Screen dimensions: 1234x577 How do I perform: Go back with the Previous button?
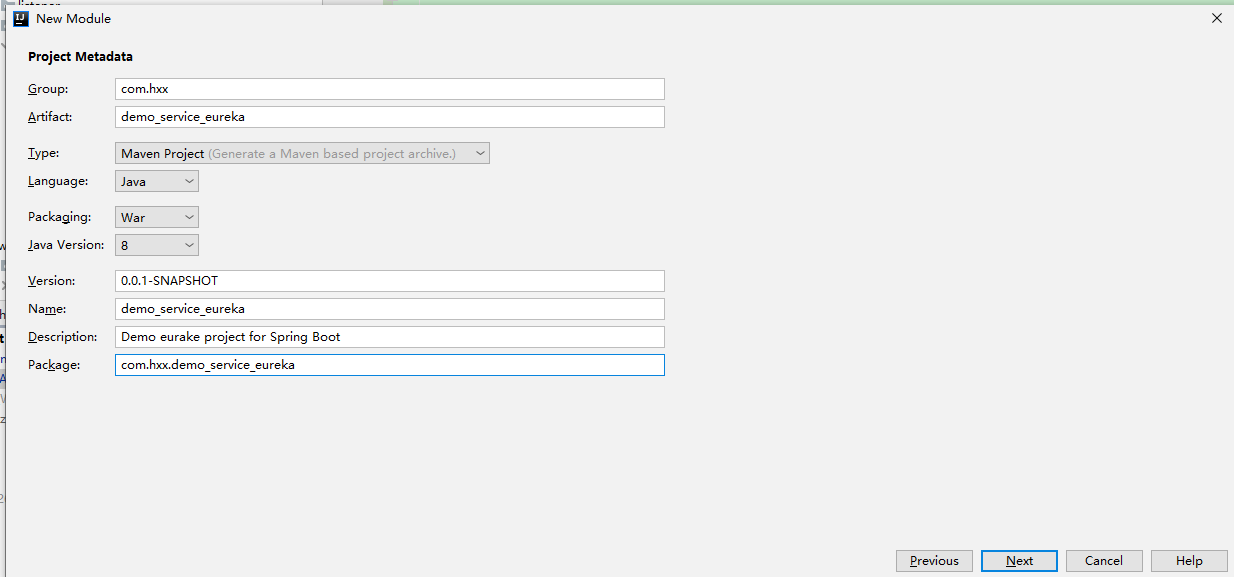934,561
